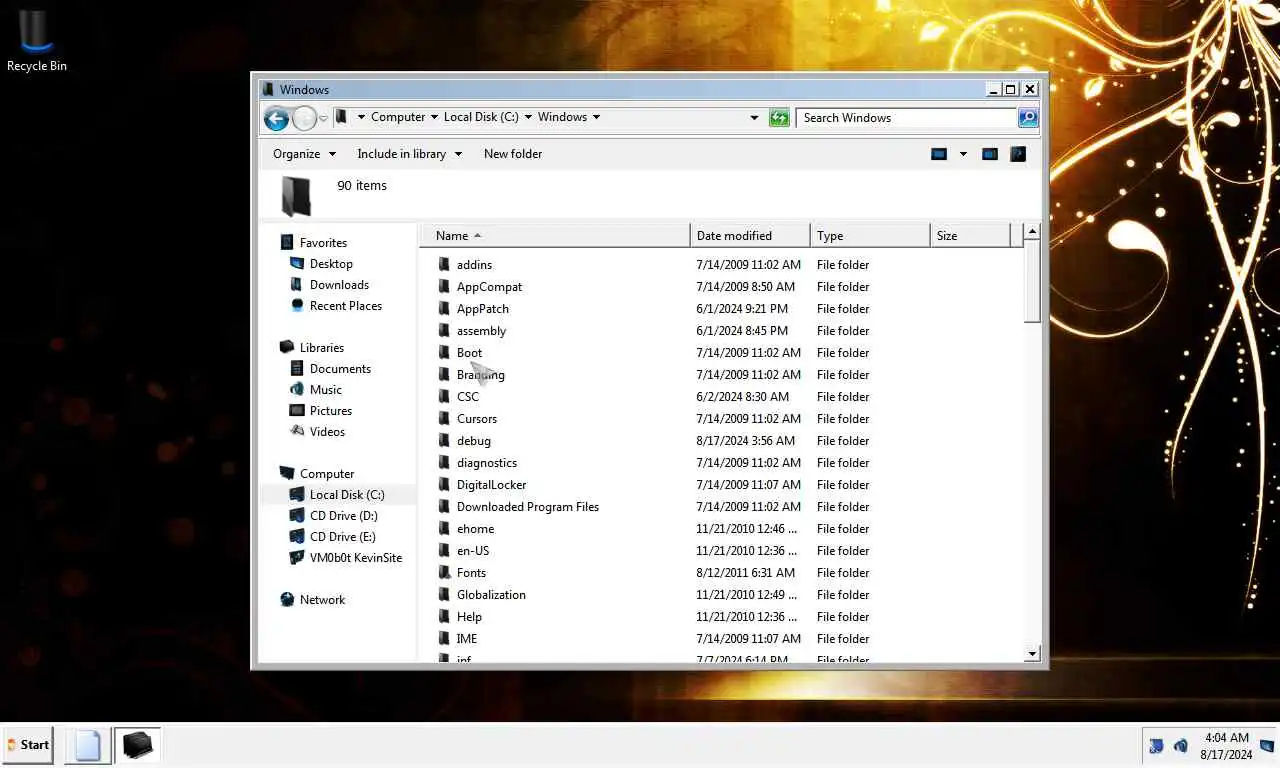Expand the root breadcrumb arrow before Computer
The width and height of the screenshot is (1280, 768).
(361, 117)
